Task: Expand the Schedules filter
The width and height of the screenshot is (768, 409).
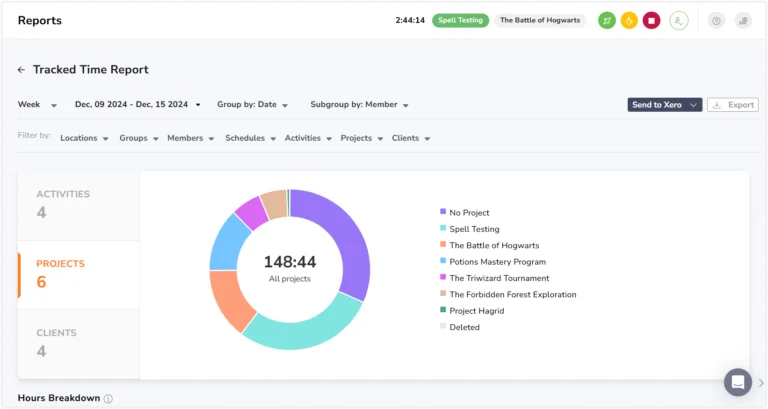Action: pyautogui.click(x=250, y=139)
